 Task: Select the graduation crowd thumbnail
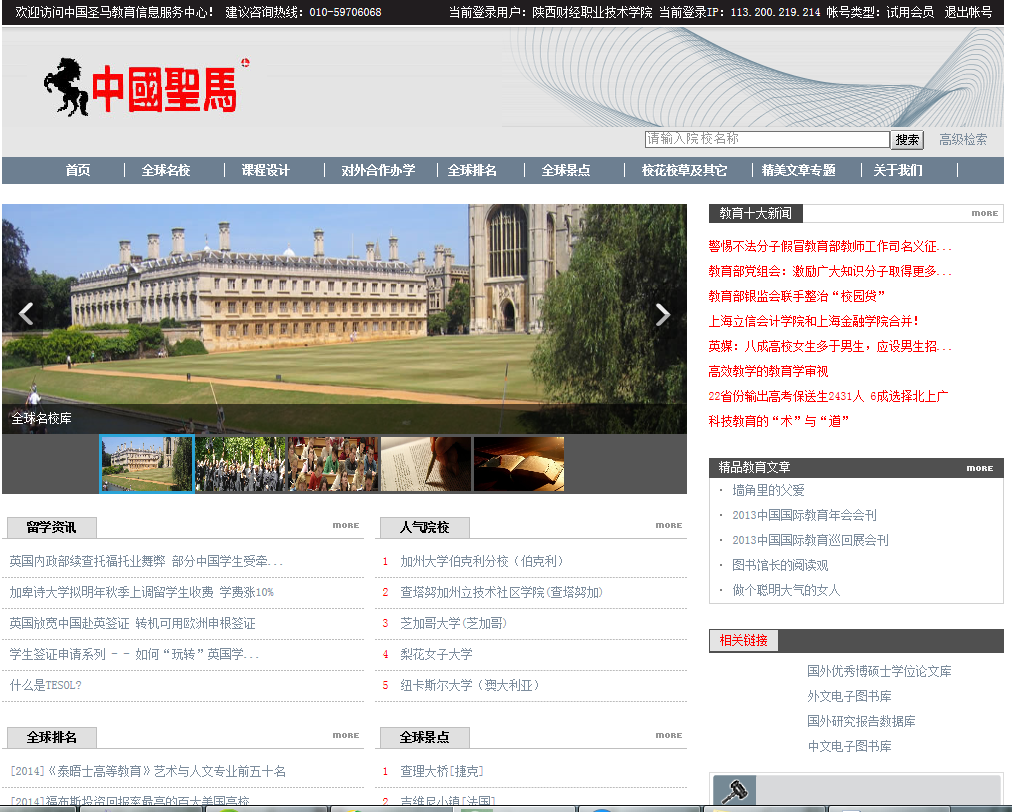240,464
